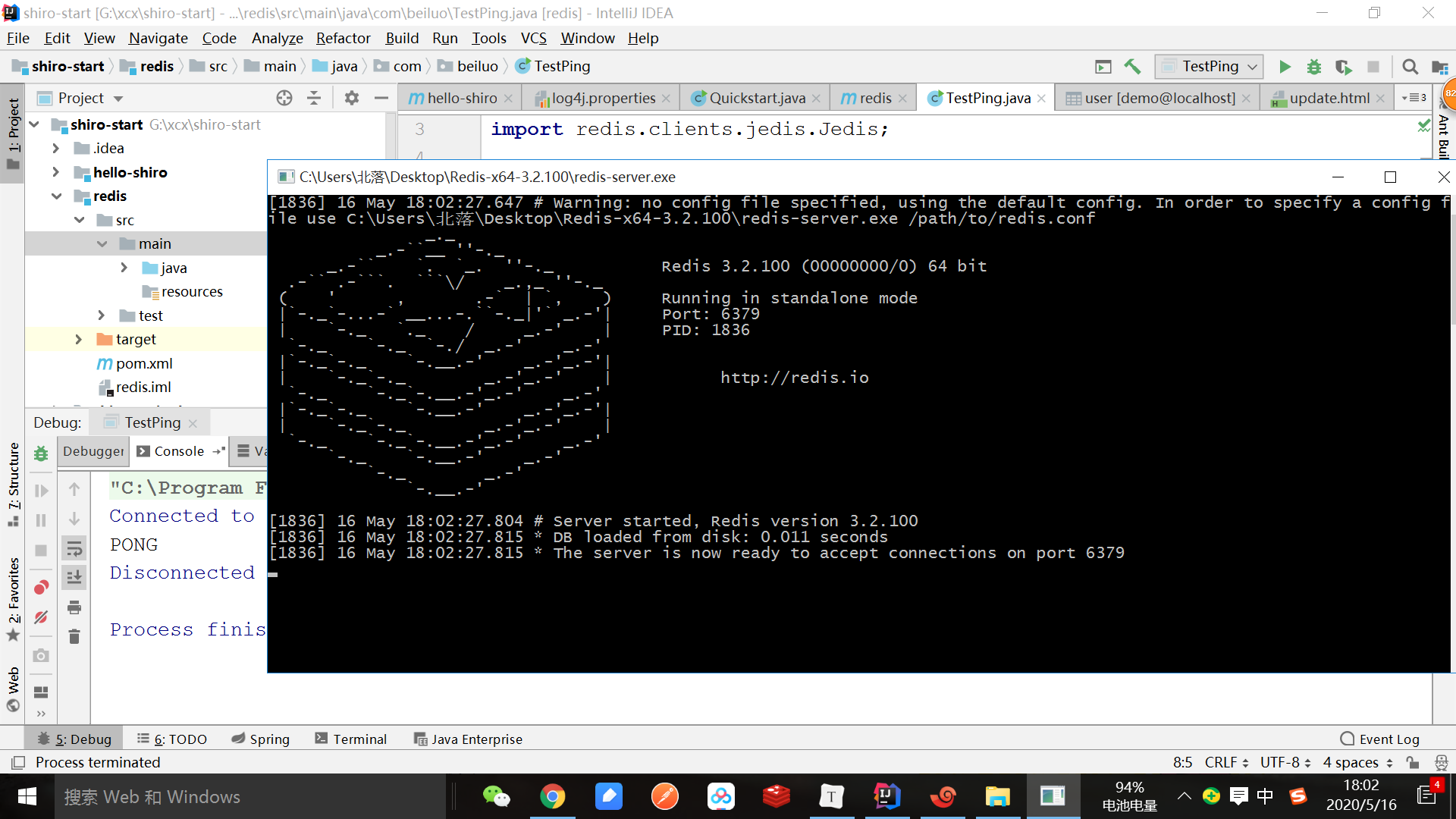Screen dimensions: 1456x819
Task: Click the locate file icon in the Project panel
Action: 284,98
